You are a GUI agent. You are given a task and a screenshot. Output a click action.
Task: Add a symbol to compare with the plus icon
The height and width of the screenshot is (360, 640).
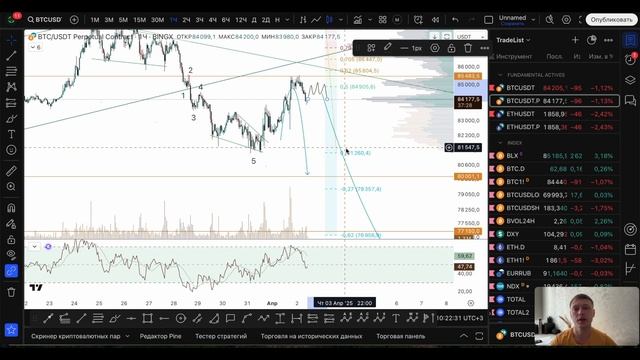(74, 20)
